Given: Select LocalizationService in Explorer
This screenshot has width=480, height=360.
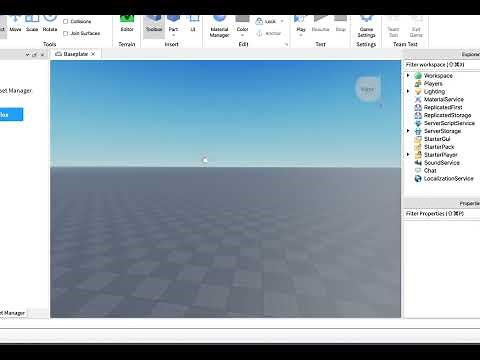Looking at the screenshot, I should pos(448,179).
